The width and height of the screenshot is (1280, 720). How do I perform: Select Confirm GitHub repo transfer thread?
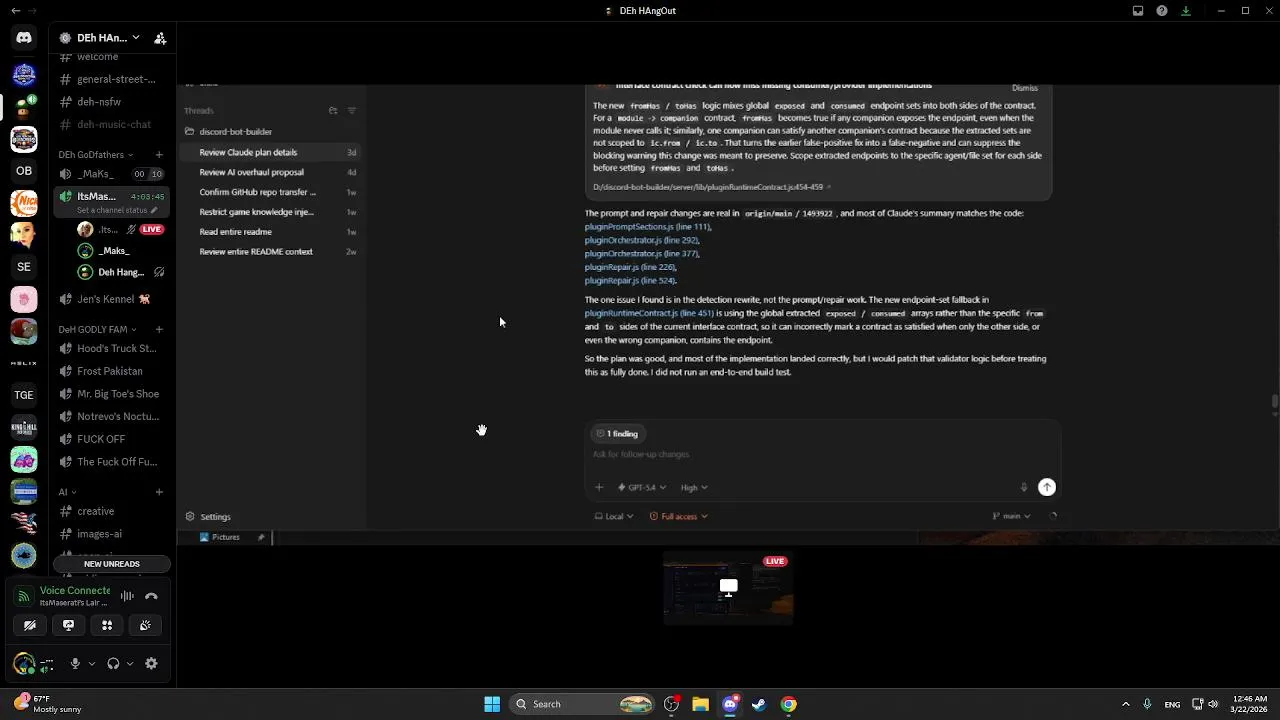[270, 192]
